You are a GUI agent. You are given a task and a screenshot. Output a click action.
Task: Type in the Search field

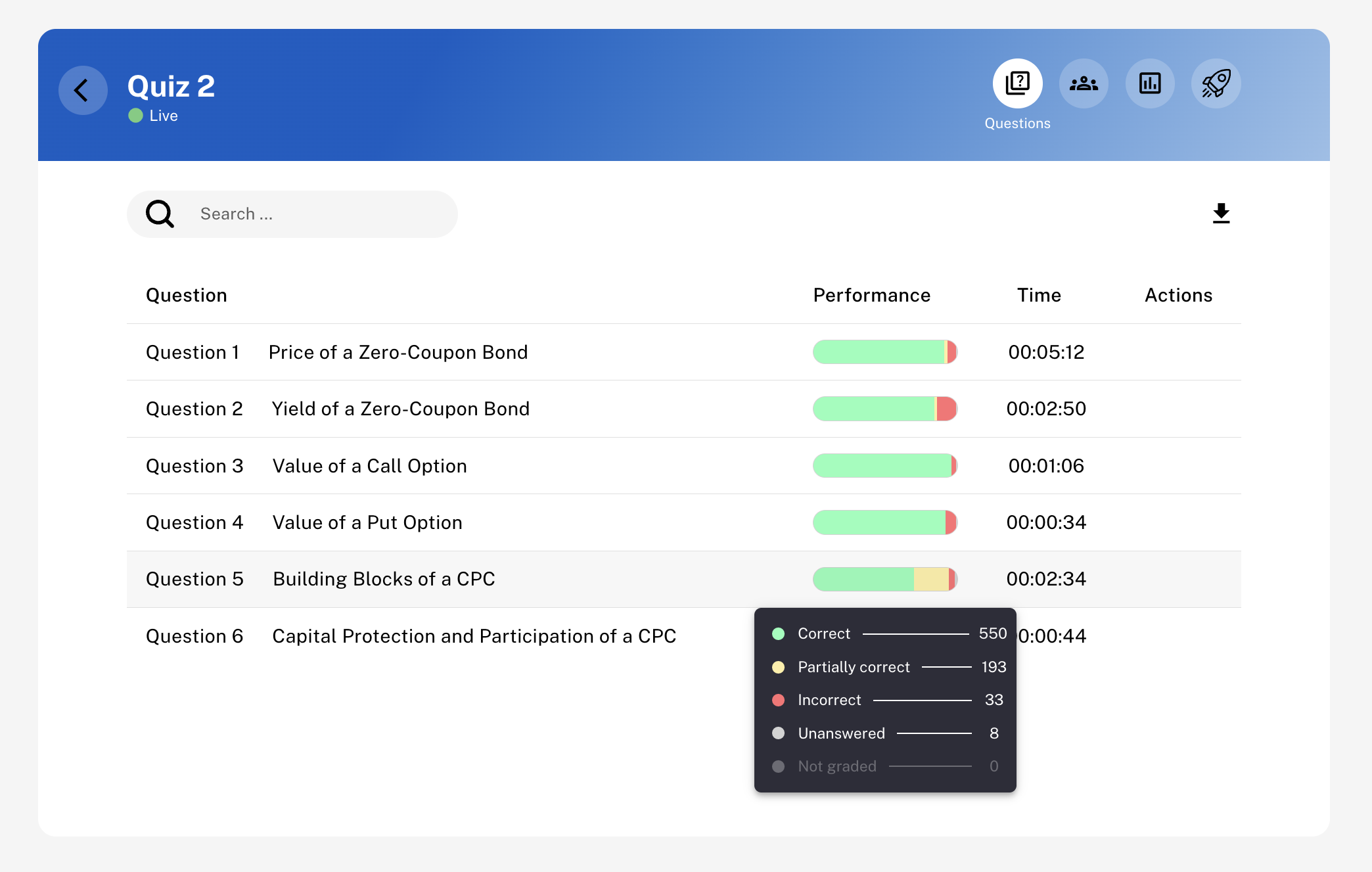315,214
